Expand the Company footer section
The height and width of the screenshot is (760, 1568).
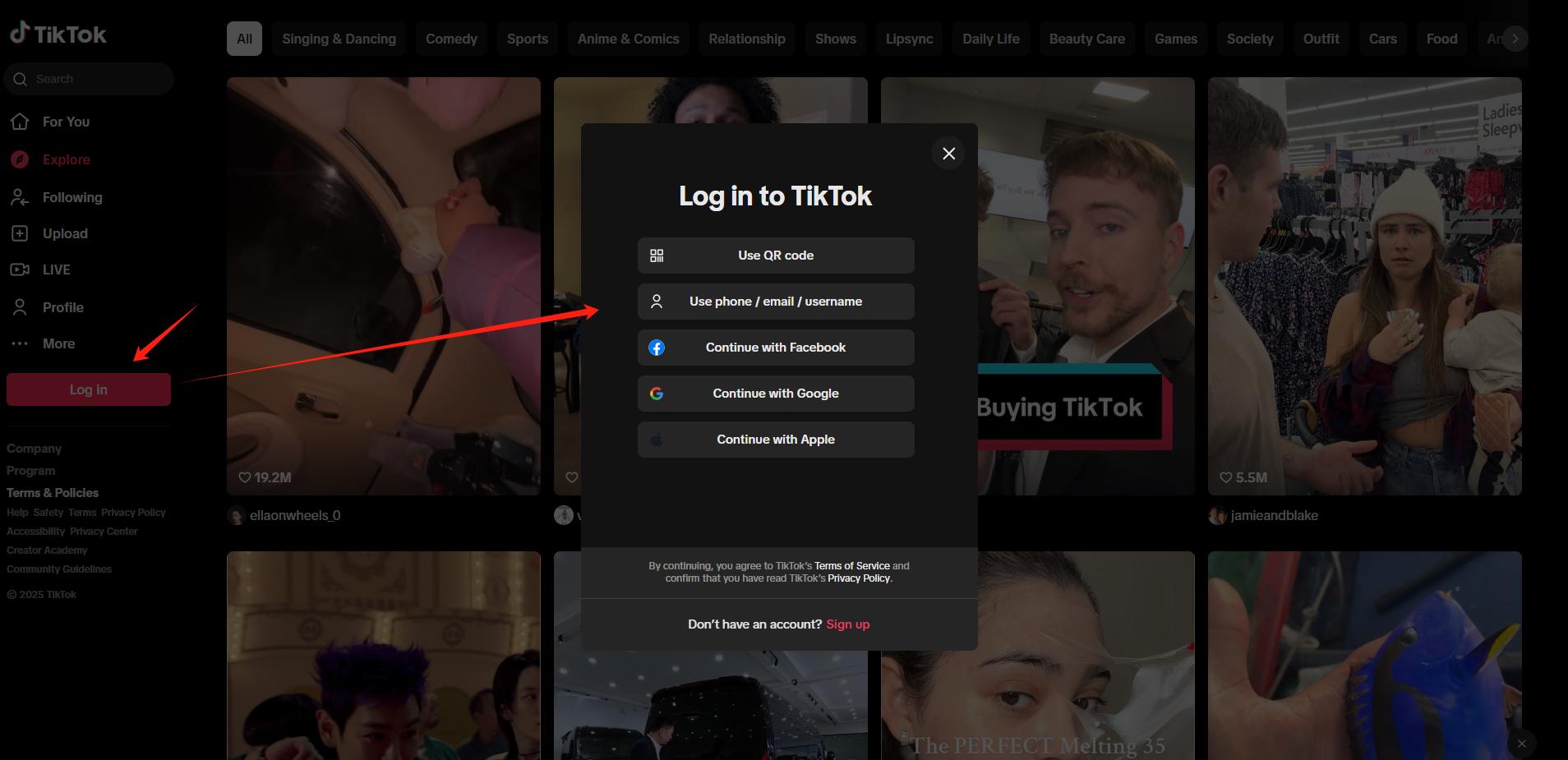pos(35,449)
